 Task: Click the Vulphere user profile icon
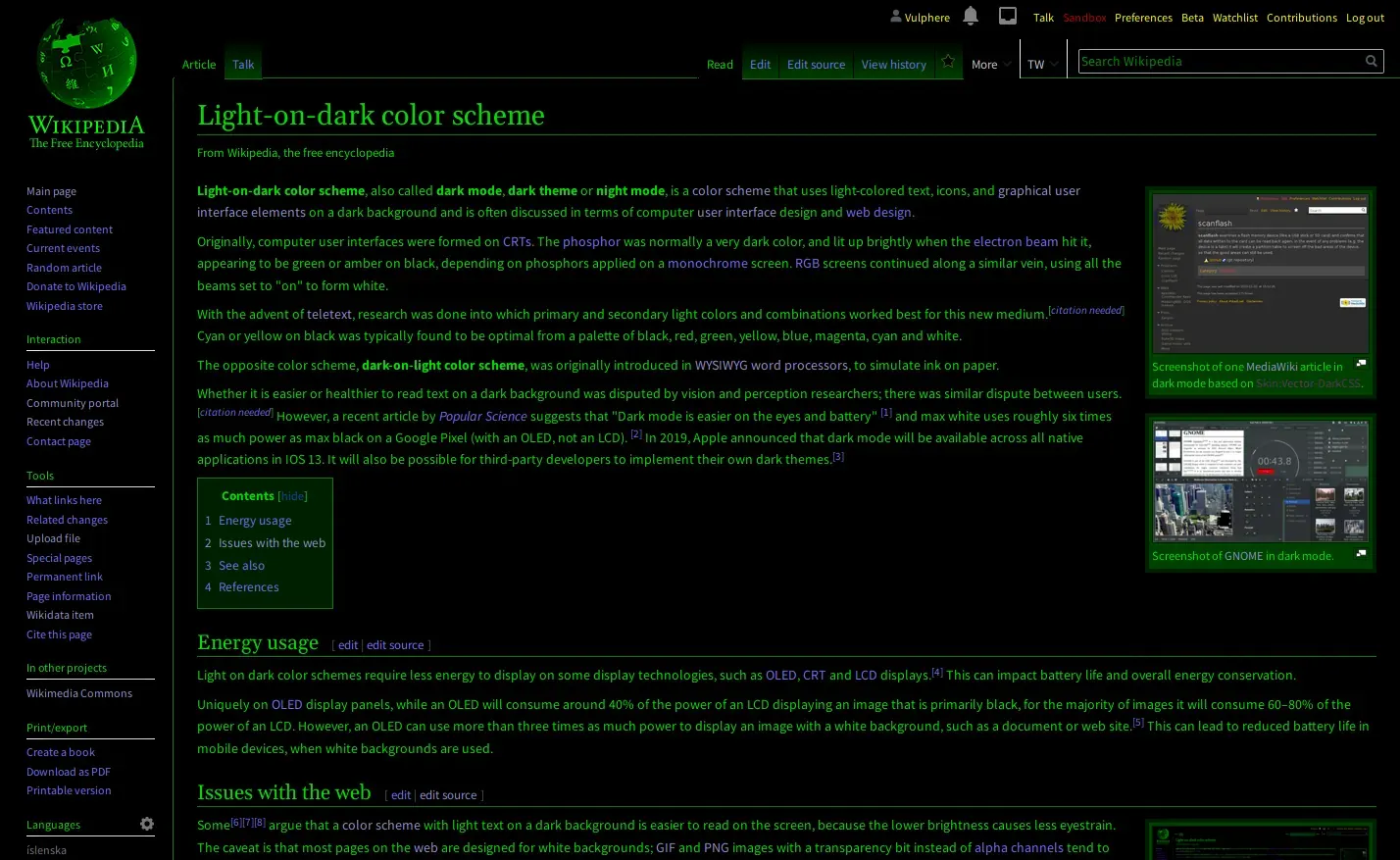pyautogui.click(x=895, y=16)
